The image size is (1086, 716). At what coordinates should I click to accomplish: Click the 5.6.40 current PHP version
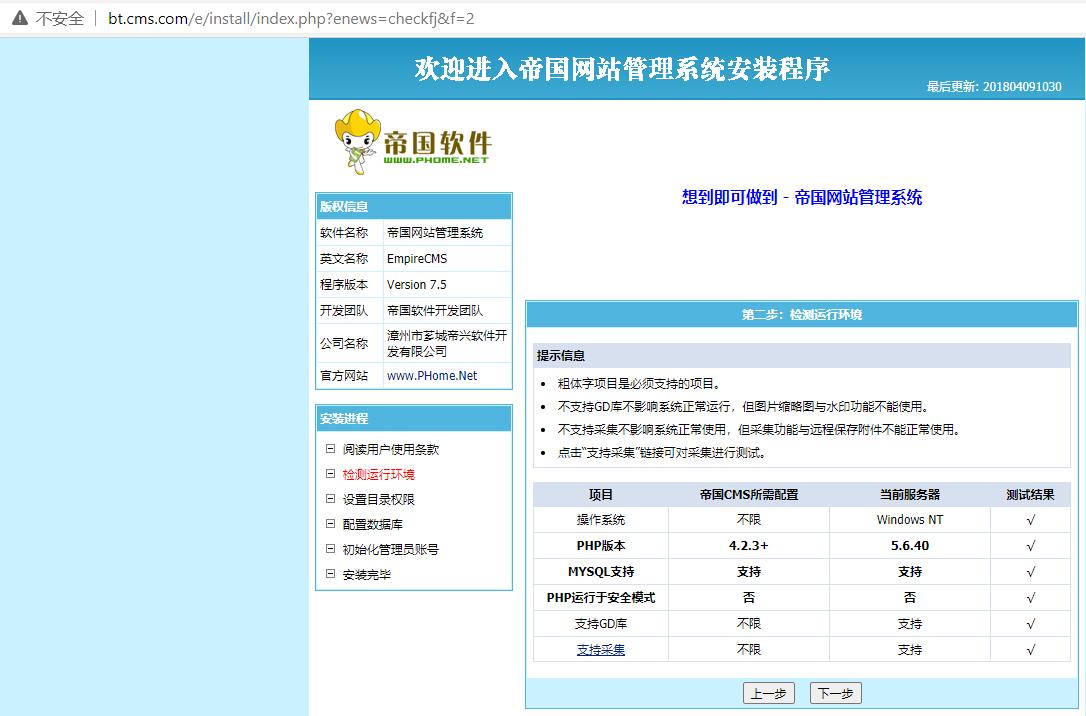click(909, 546)
